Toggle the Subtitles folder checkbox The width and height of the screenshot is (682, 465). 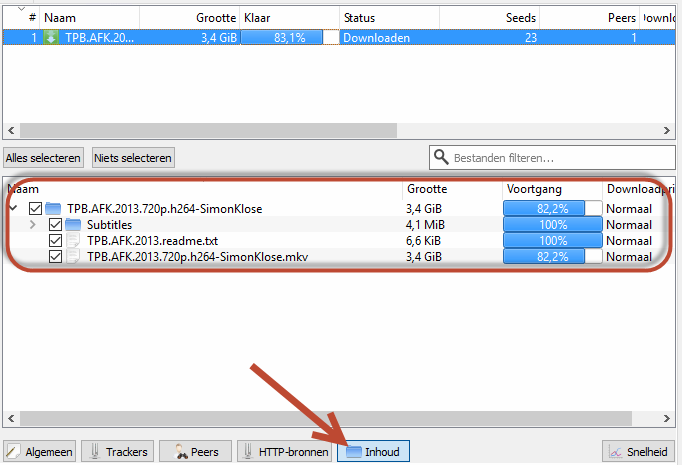click(x=55, y=225)
